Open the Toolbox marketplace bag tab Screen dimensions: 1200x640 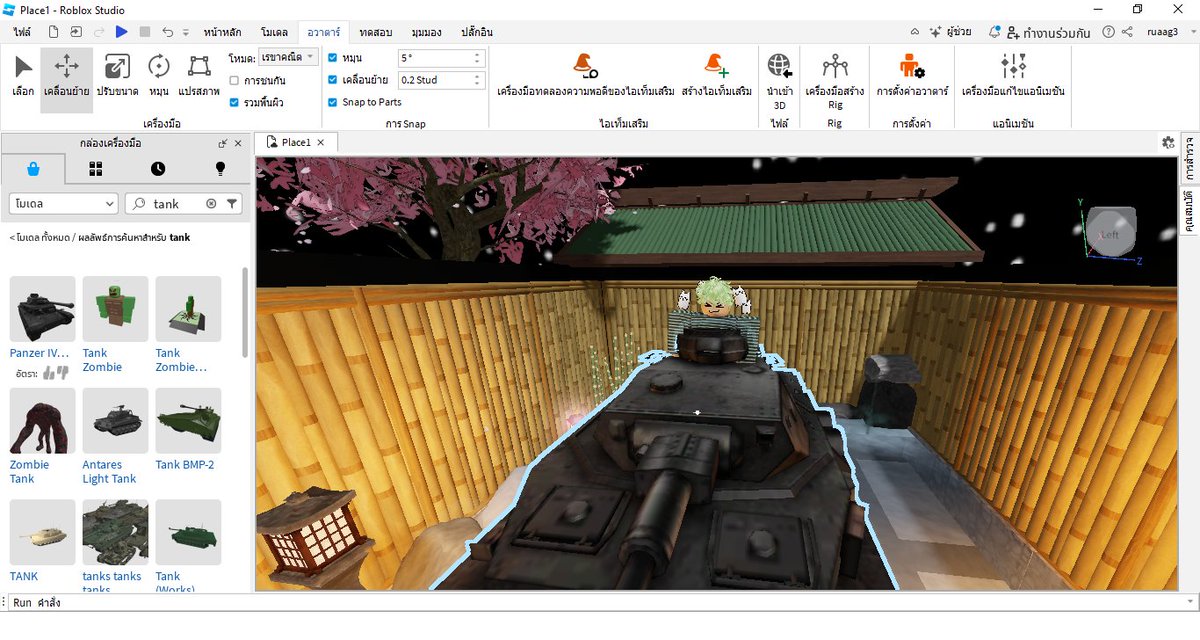pyautogui.click(x=33, y=169)
